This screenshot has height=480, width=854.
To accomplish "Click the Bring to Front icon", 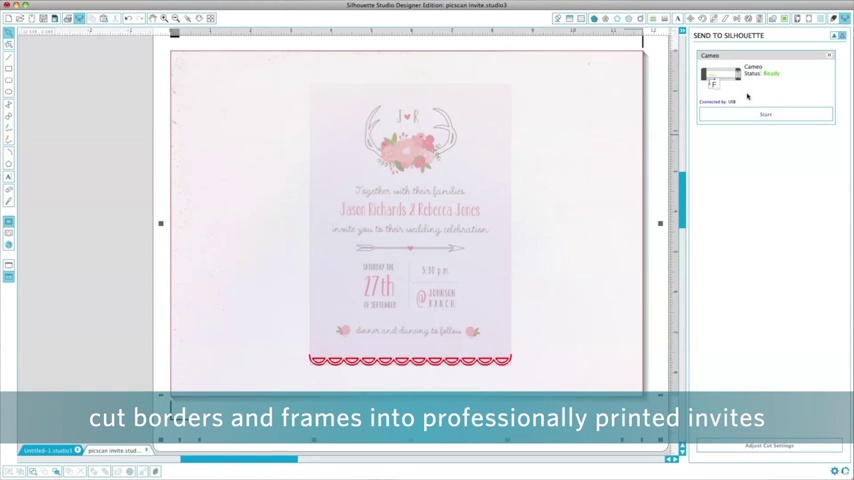I will tap(94, 471).
